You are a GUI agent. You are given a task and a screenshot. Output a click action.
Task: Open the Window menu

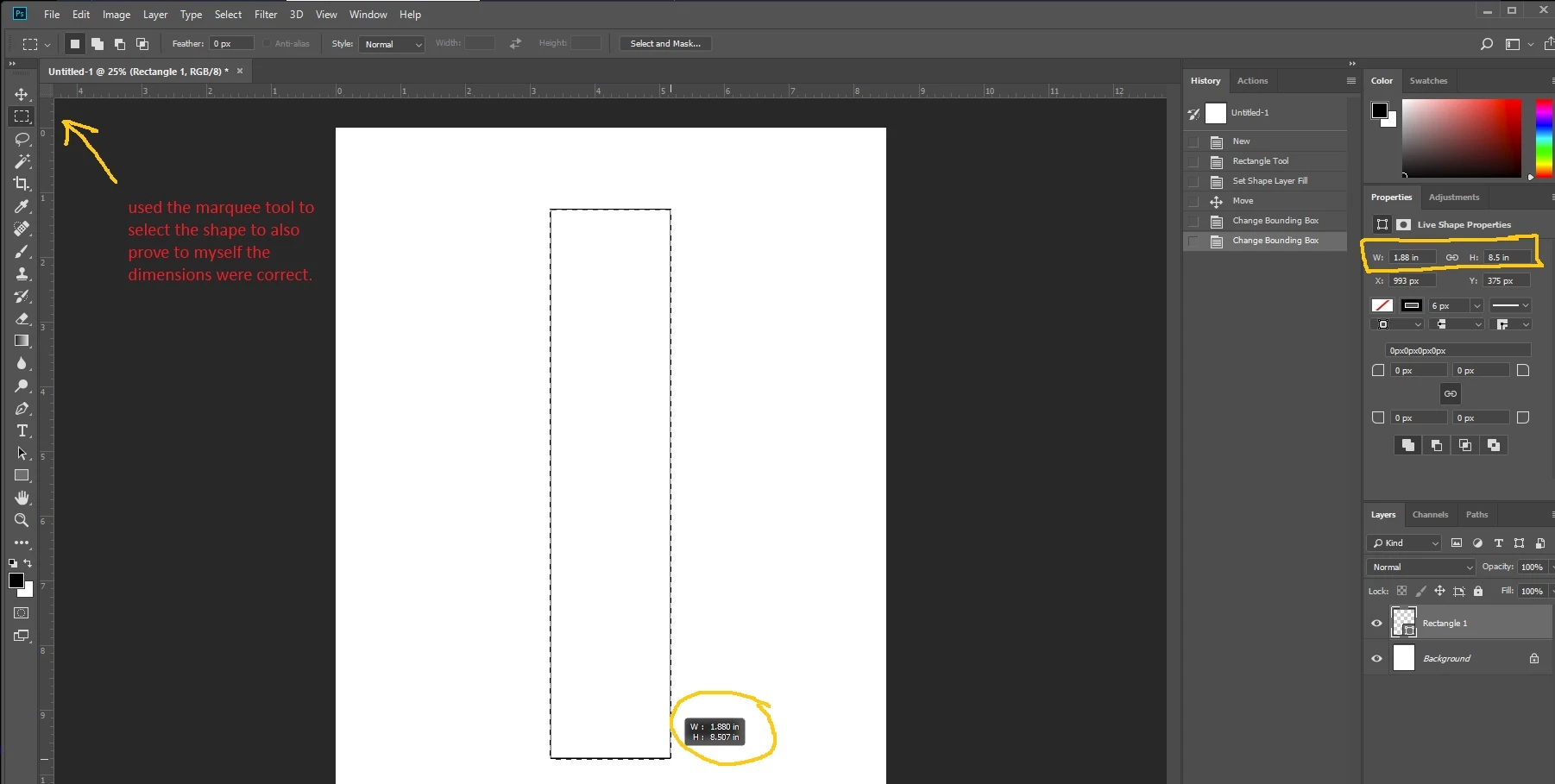368,15
